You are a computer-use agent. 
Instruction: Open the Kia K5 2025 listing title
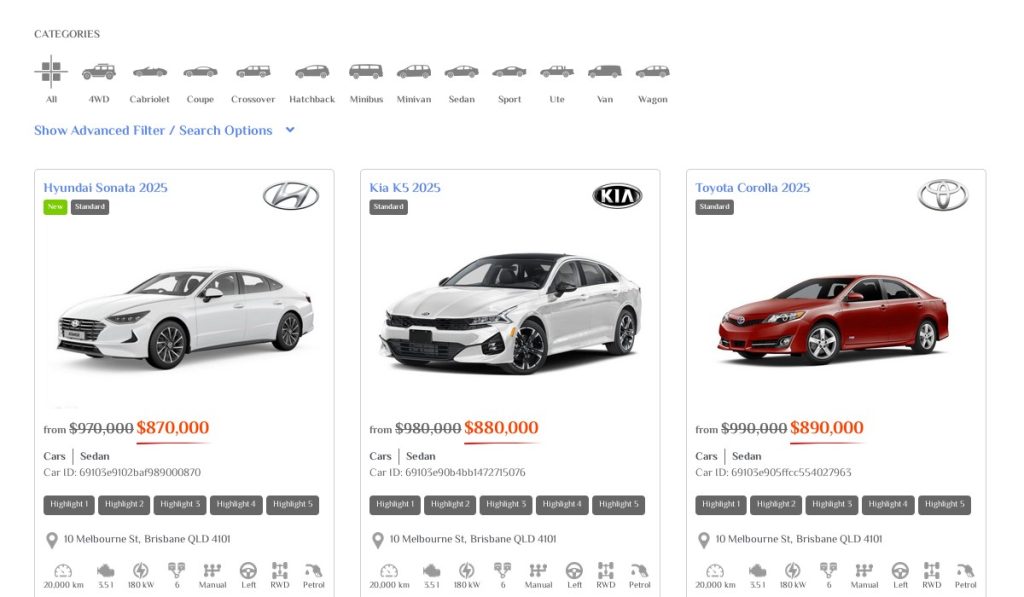pyautogui.click(x=404, y=188)
